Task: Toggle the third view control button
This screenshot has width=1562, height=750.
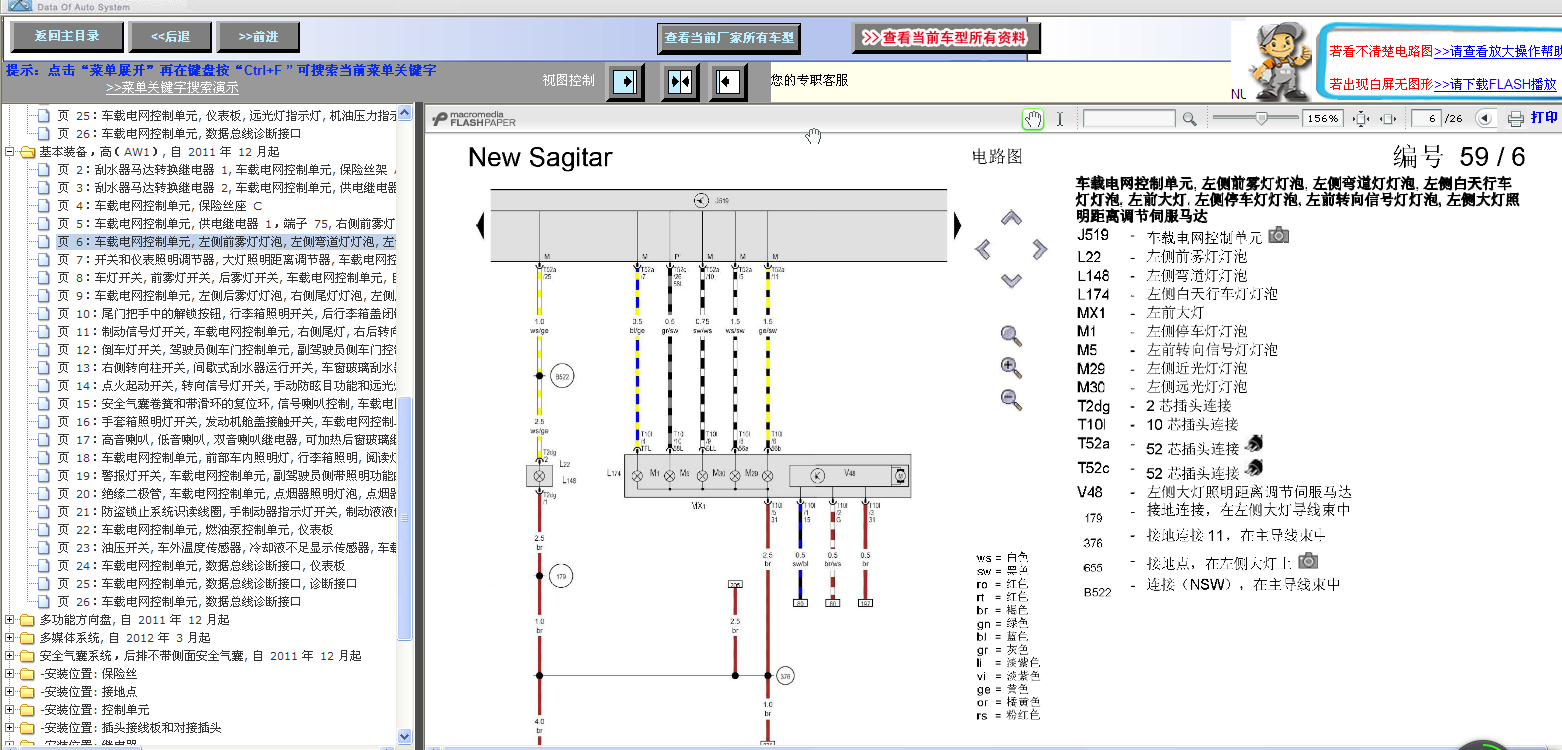Action: pos(729,81)
